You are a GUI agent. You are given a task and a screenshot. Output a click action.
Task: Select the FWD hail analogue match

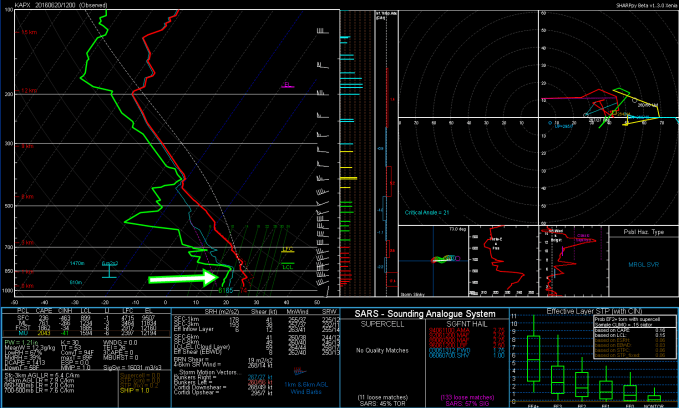pos(467,350)
